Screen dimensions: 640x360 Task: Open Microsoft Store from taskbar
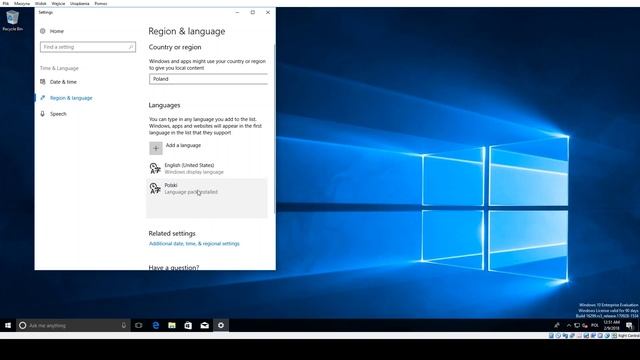[188, 325]
